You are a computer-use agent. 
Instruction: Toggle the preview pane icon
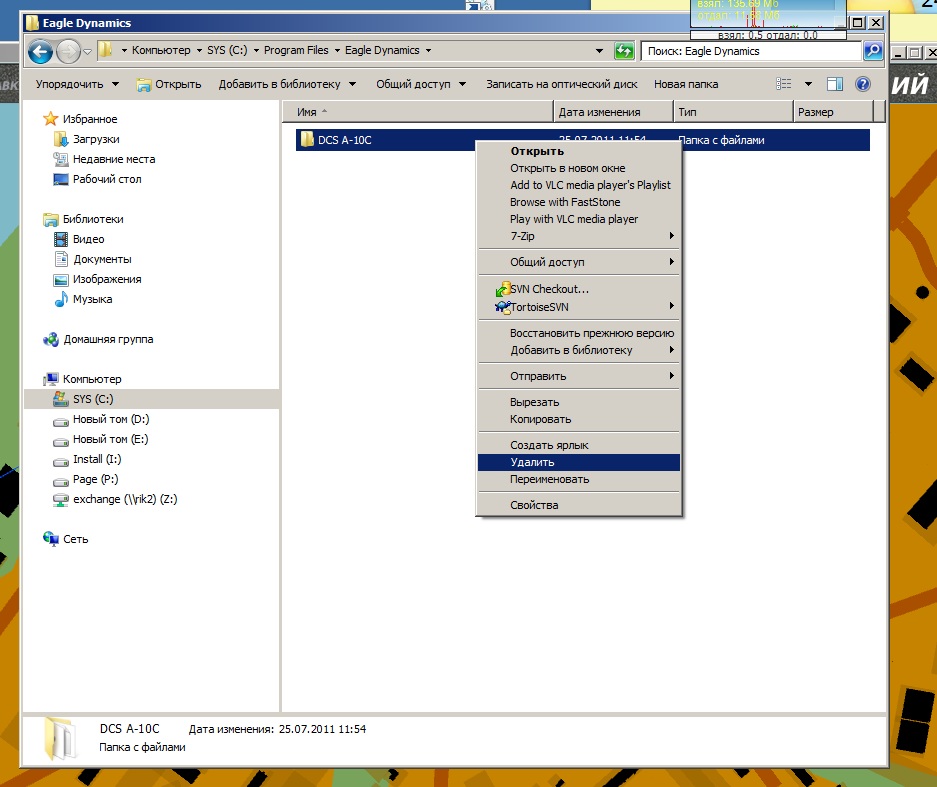[x=835, y=84]
